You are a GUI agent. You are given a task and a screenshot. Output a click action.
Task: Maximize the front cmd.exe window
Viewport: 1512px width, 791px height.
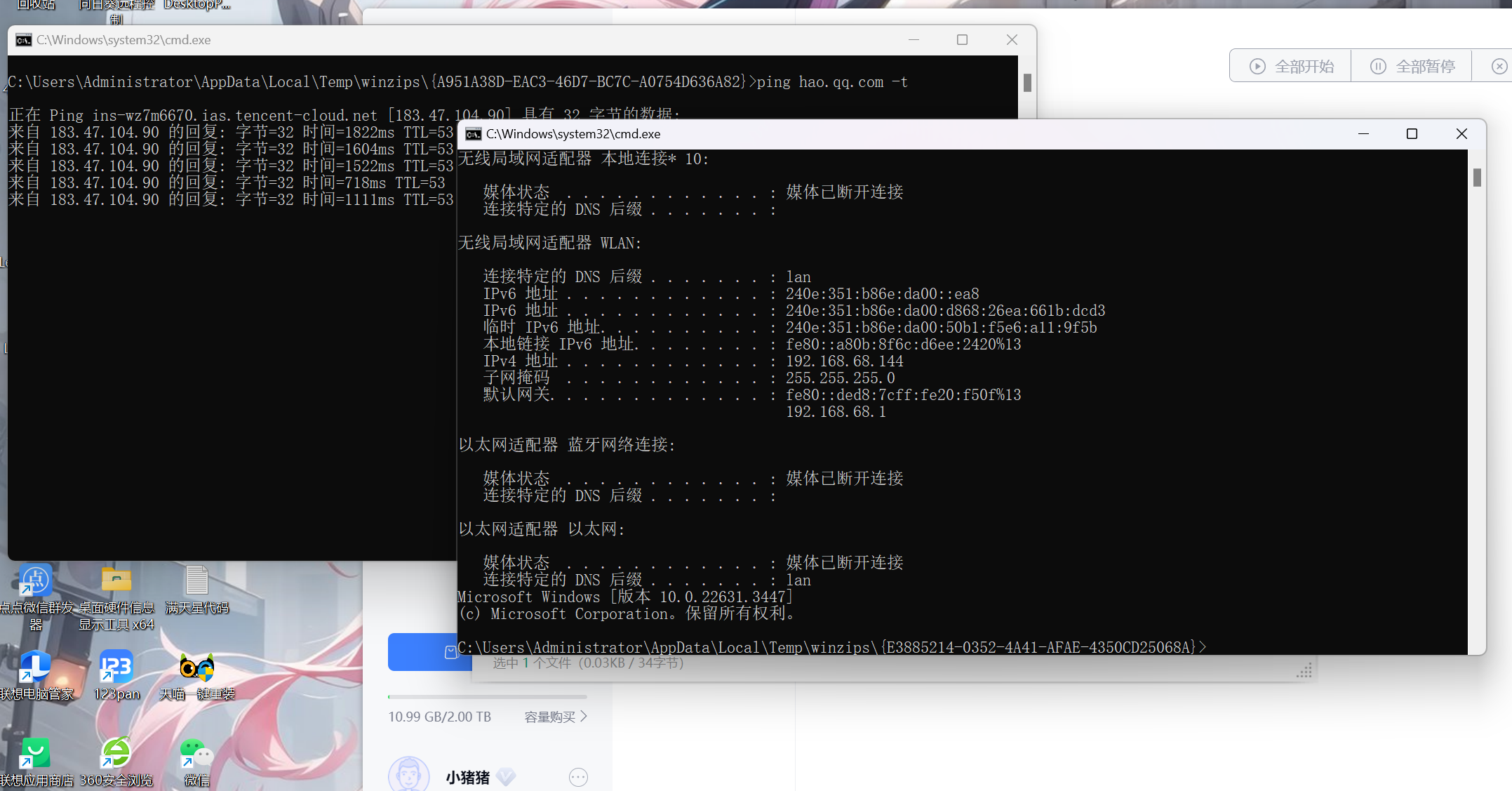pos(1412,134)
